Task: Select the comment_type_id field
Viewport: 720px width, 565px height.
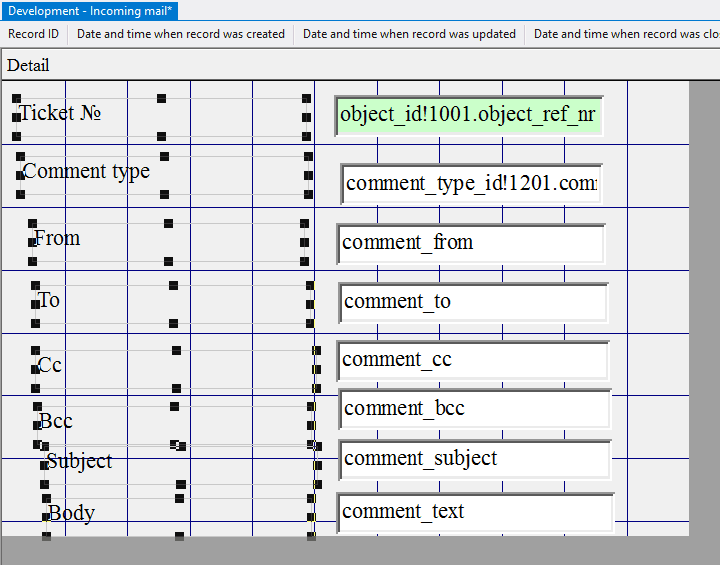Action: 470,184
